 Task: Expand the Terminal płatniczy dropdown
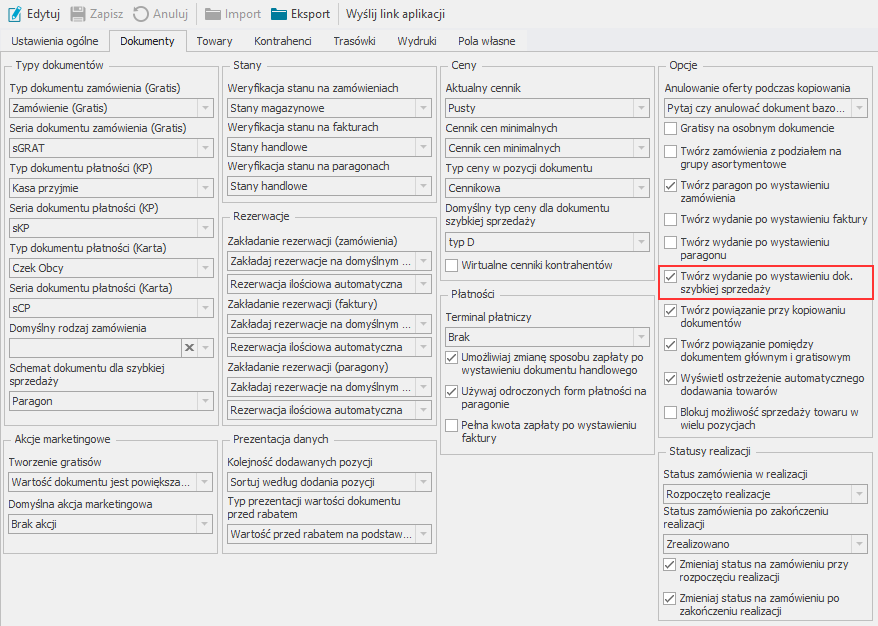pyautogui.click(x=641, y=337)
